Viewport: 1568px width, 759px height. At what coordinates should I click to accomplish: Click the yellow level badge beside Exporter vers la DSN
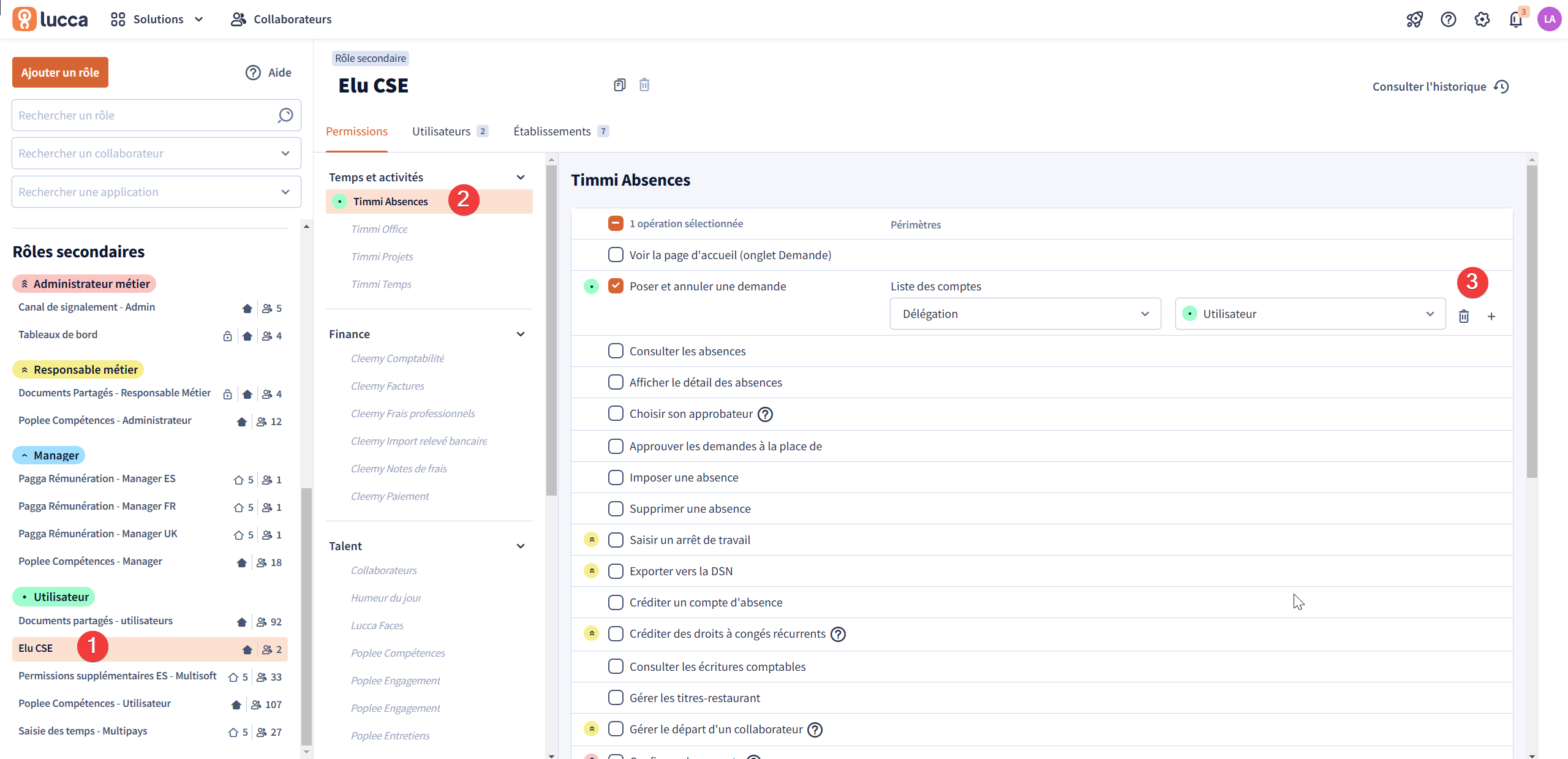[x=591, y=571]
